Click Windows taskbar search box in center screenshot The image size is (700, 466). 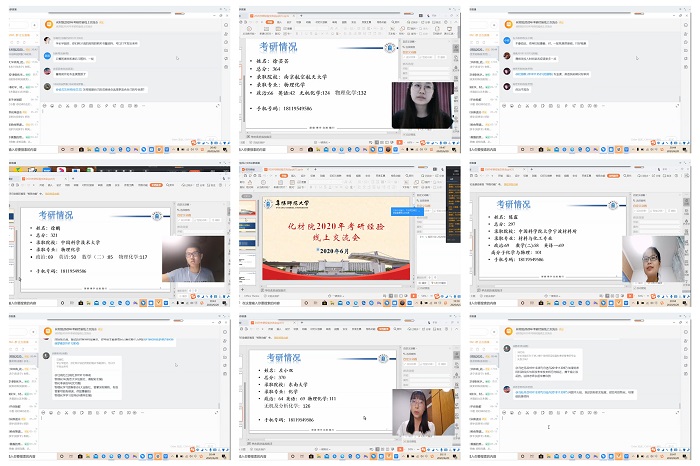tap(265, 303)
